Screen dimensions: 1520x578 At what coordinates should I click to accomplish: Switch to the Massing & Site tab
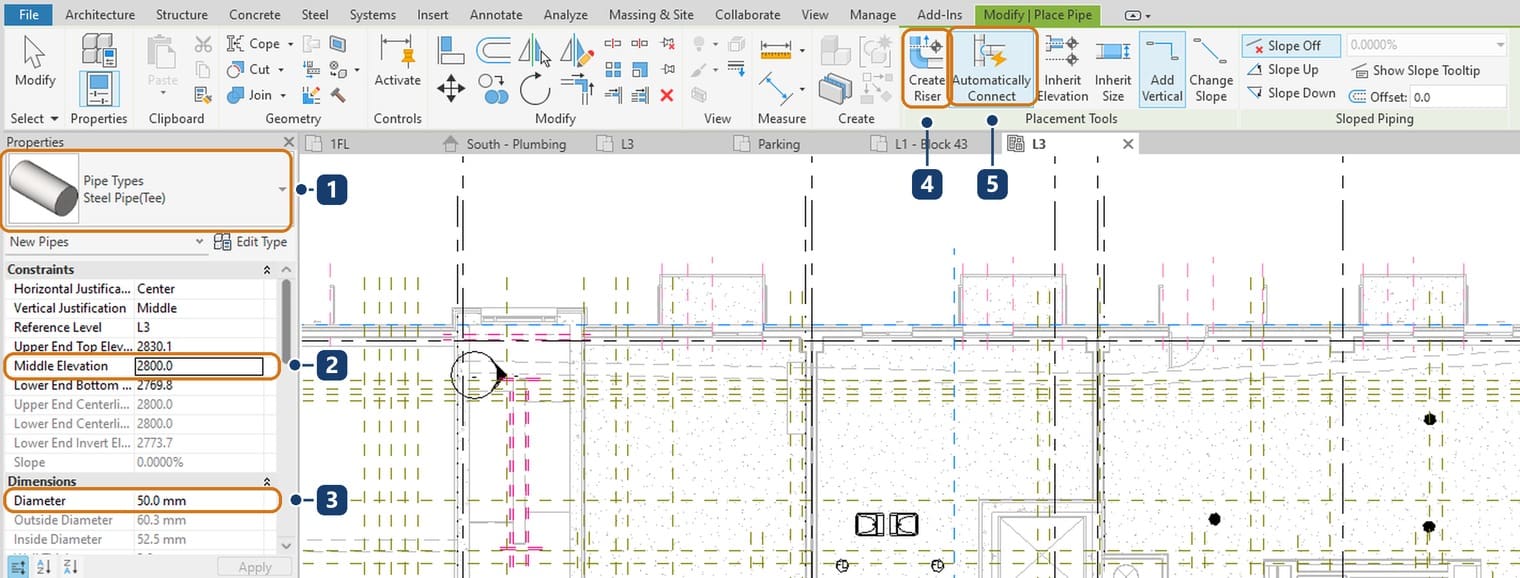[651, 15]
